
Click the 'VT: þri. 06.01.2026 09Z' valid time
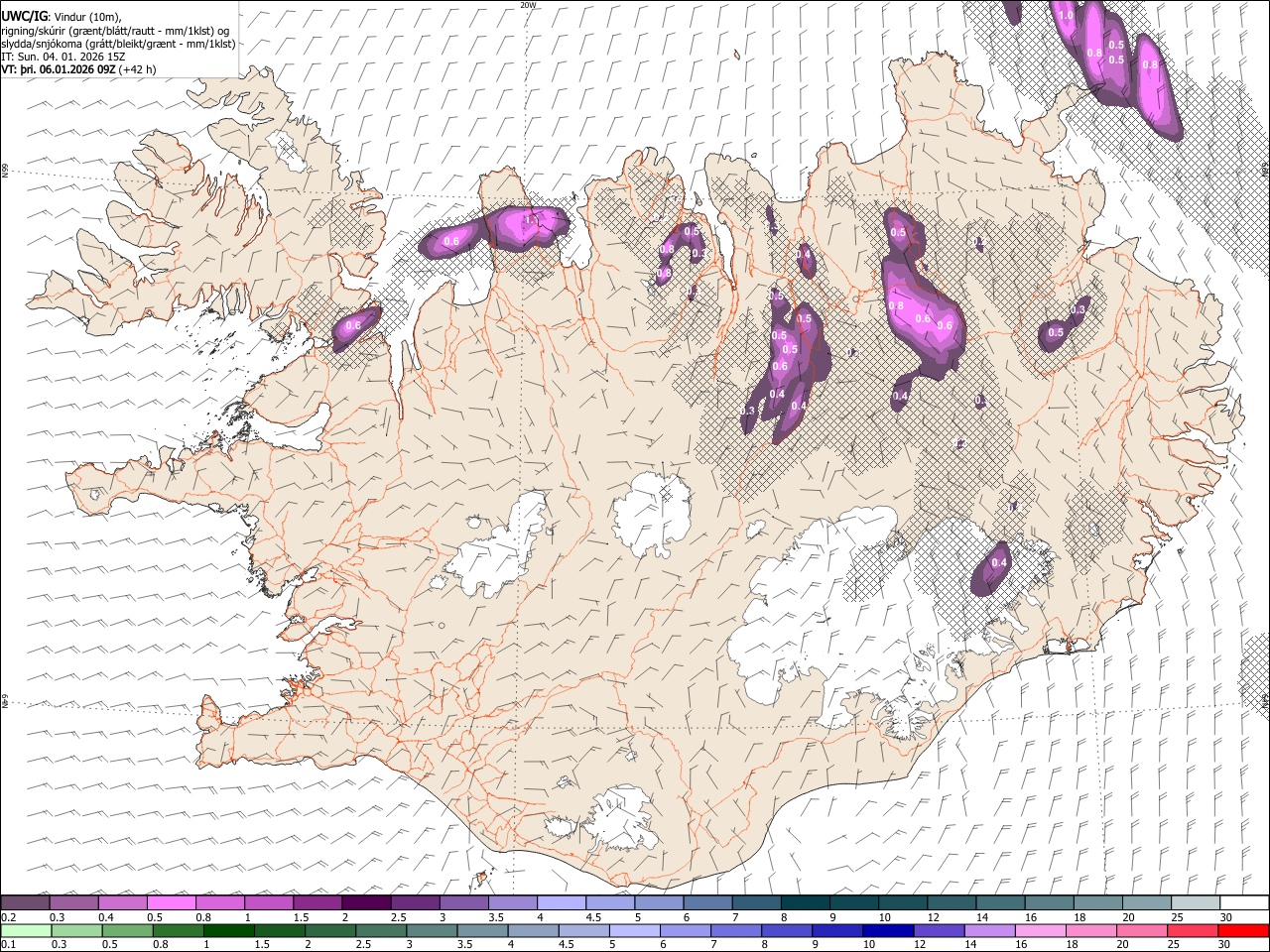59,69
